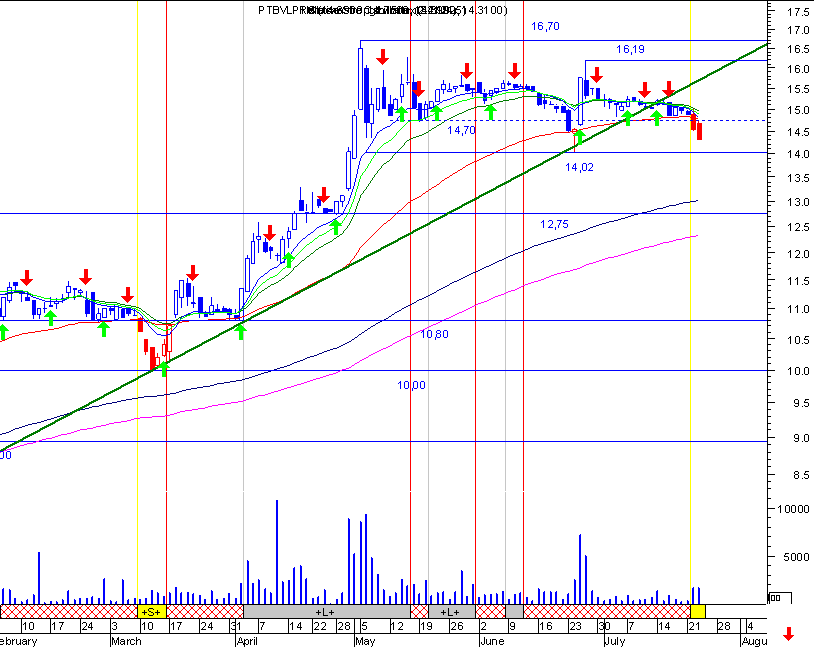Click the 14.5 price axis value
Image resolution: width=814 pixels, height=647 pixels.
pyautogui.click(x=798, y=132)
